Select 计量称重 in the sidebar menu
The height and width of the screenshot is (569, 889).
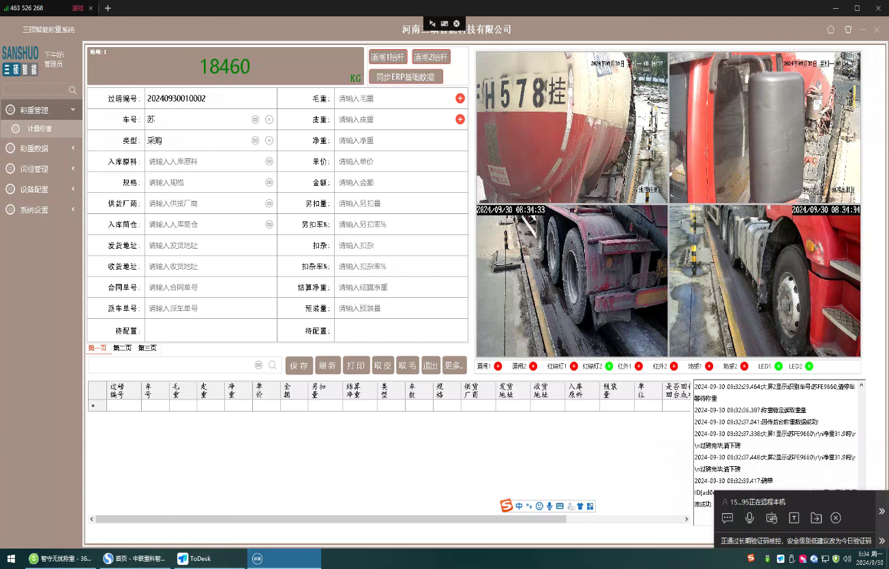[x=40, y=129]
